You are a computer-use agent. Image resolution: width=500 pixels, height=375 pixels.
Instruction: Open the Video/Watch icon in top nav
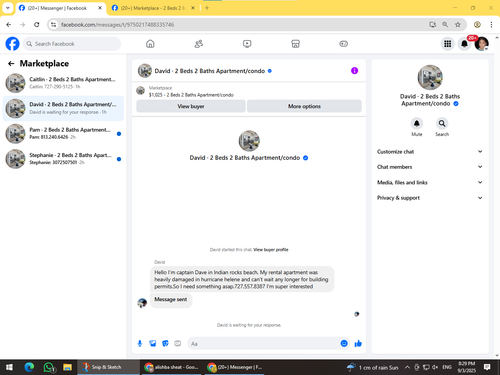tap(247, 44)
